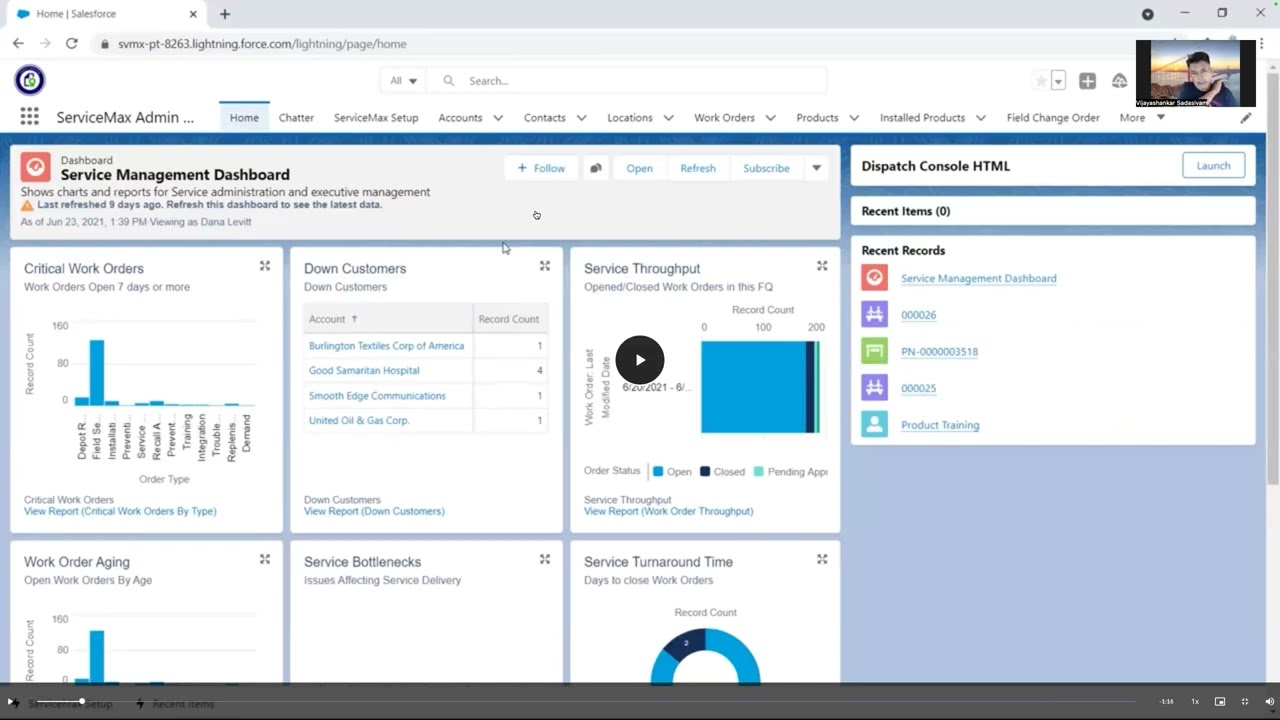This screenshot has height=720, width=1280.
Task: Expand the Service Throughput chart
Action: pos(822,266)
